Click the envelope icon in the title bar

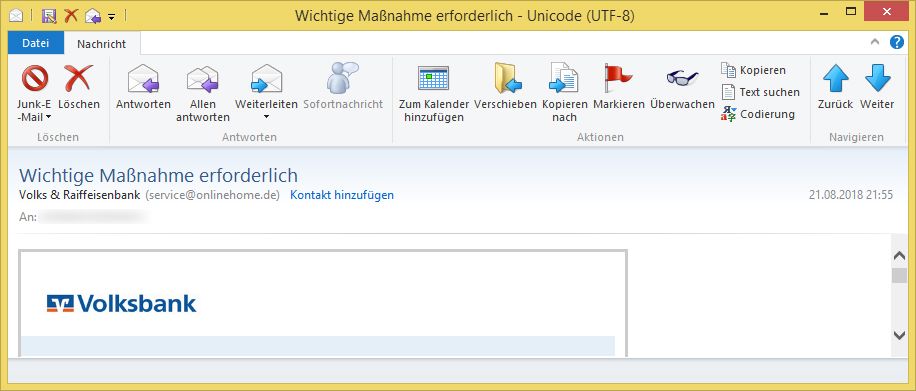point(15,16)
